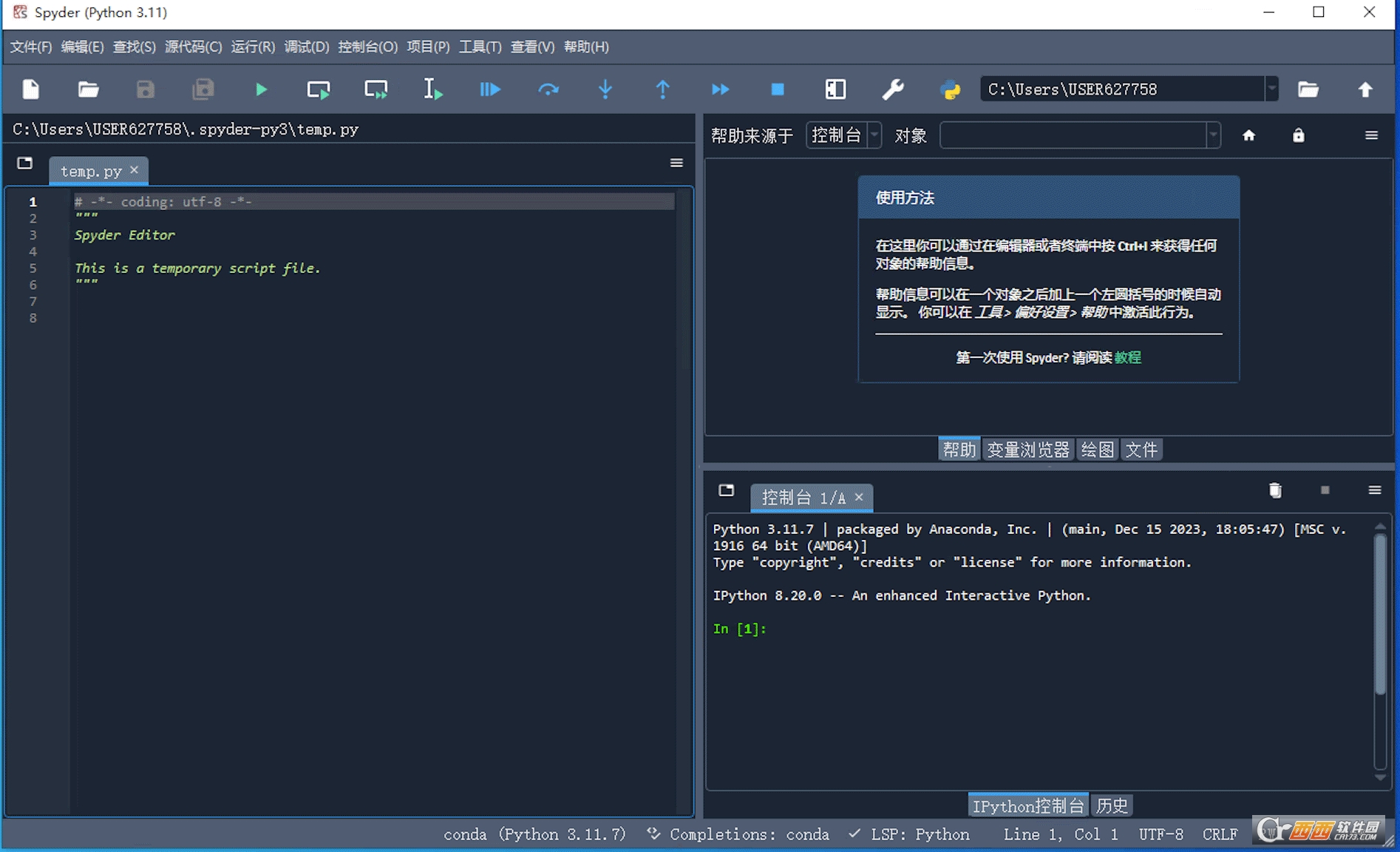1400x852 pixels.
Task: Start debugging the file
Action: [490, 89]
